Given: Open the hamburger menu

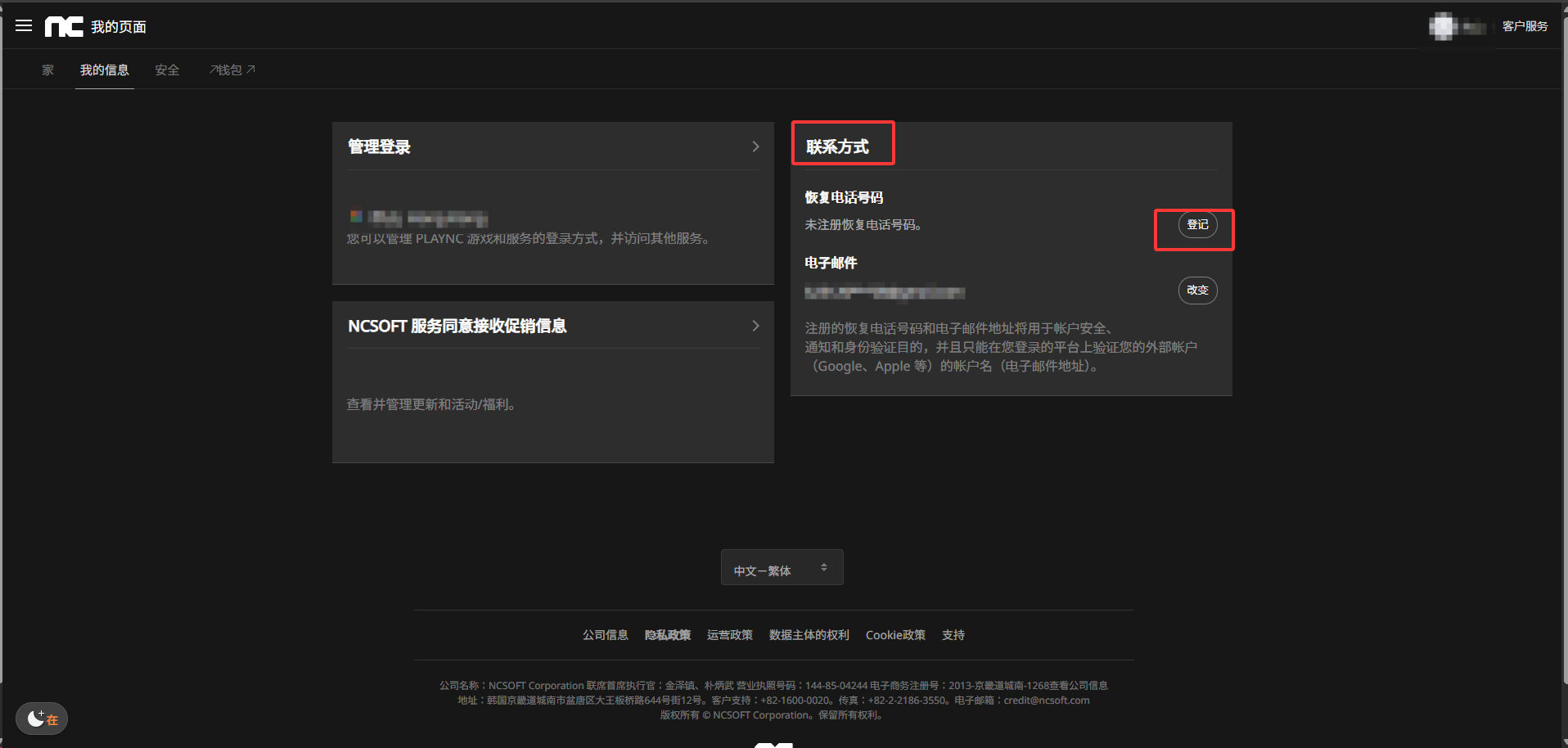Looking at the screenshot, I should 24,26.
